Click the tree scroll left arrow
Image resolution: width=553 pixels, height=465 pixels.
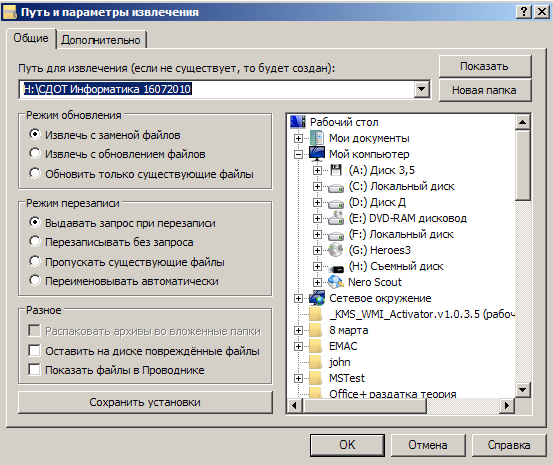pos(295,406)
